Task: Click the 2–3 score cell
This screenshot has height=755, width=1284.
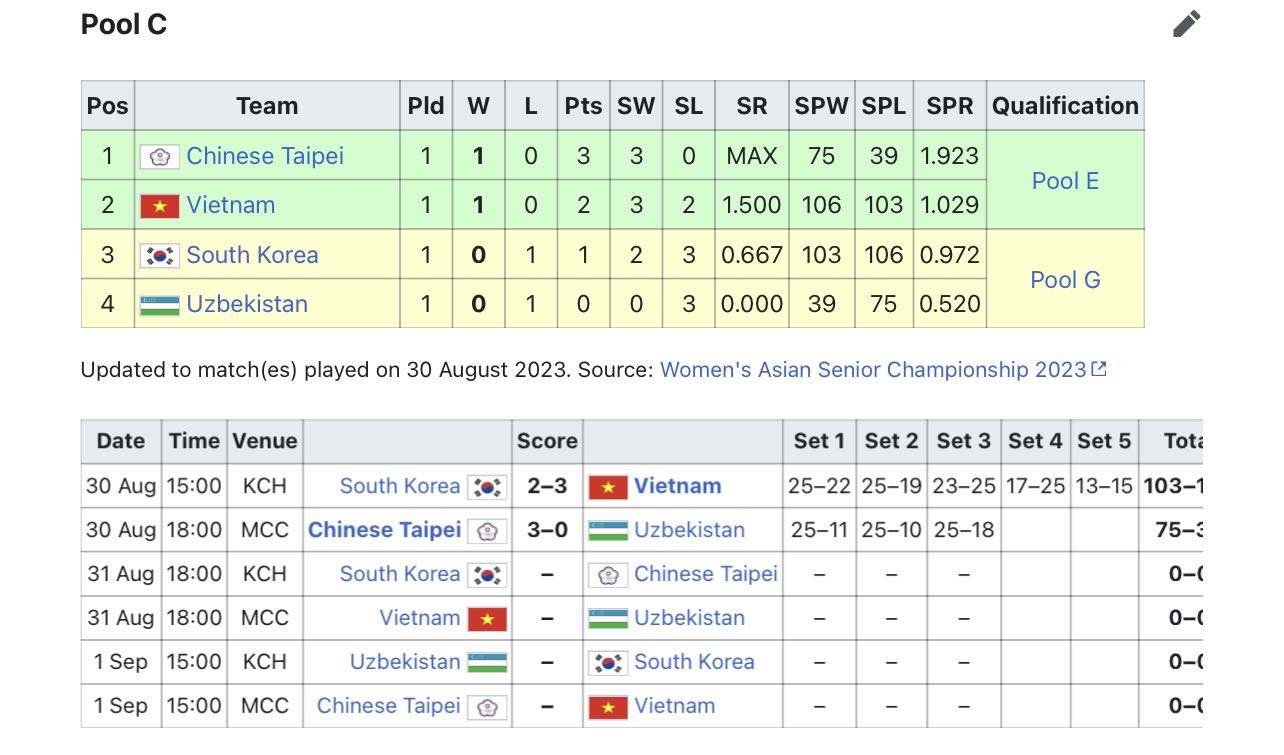Action: point(547,486)
